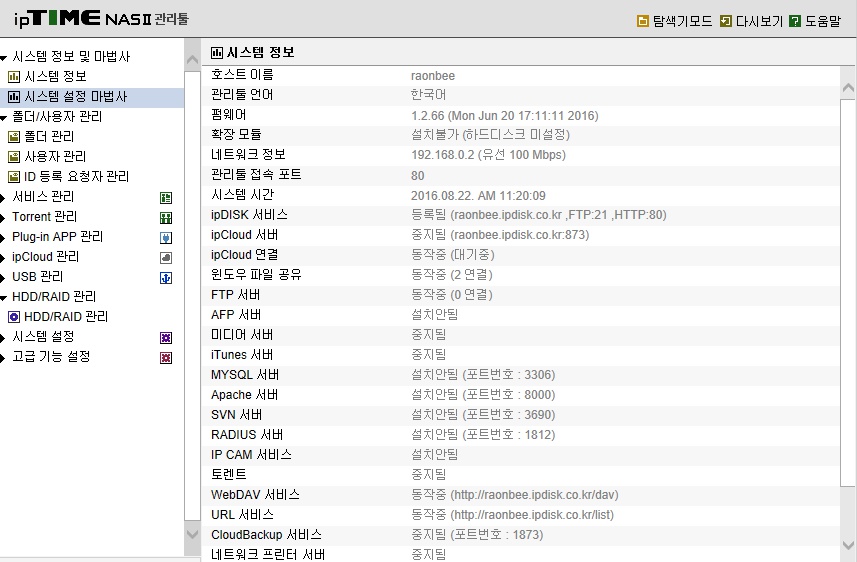Image resolution: width=857 pixels, height=562 pixels.
Task: Click the ipCloud 관리 cloud icon
Action: 166,257
